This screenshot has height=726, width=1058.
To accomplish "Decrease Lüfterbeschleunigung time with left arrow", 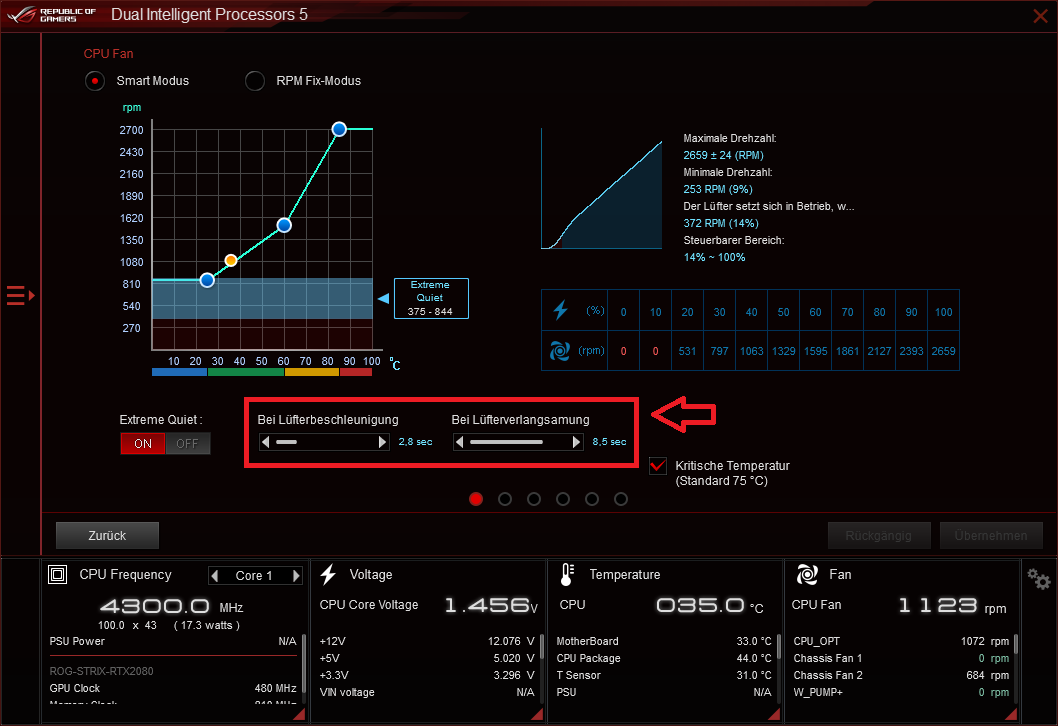I will [266, 442].
